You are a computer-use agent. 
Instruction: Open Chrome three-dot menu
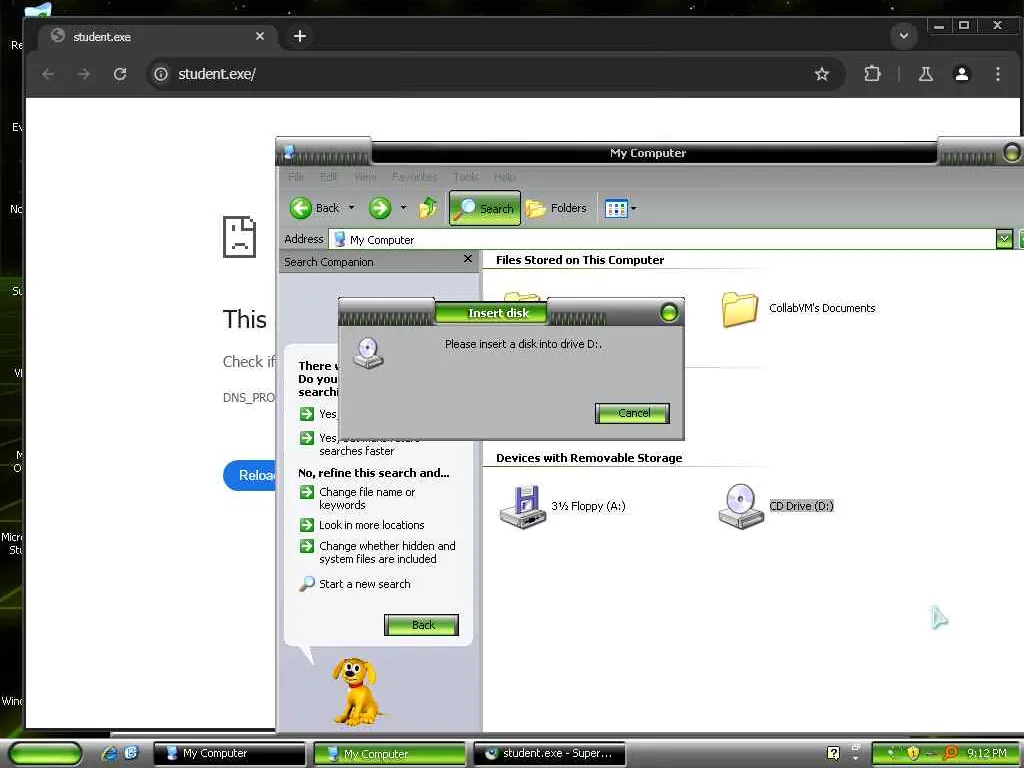(997, 74)
